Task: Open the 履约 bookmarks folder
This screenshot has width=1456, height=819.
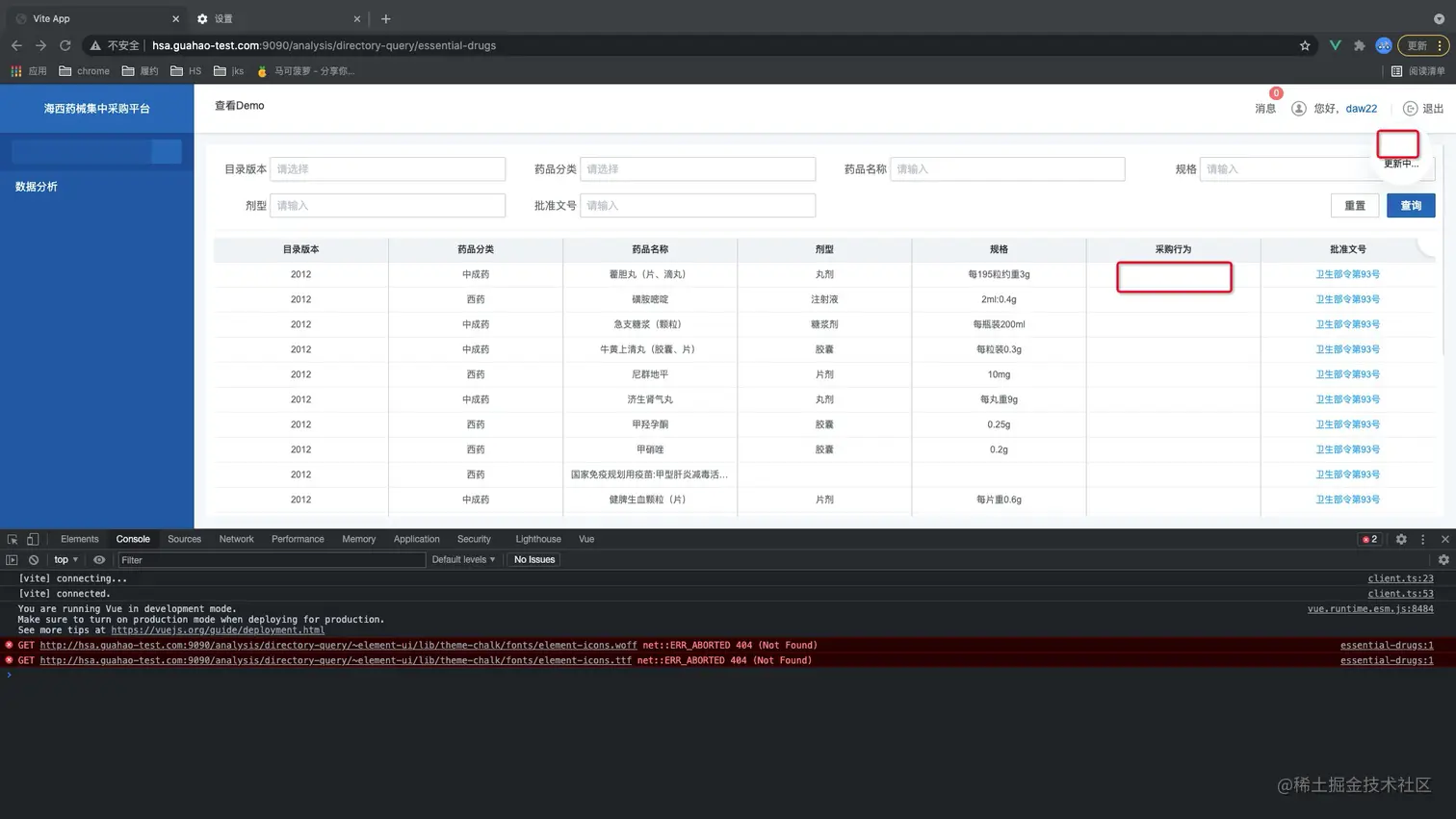Action: click(x=140, y=71)
